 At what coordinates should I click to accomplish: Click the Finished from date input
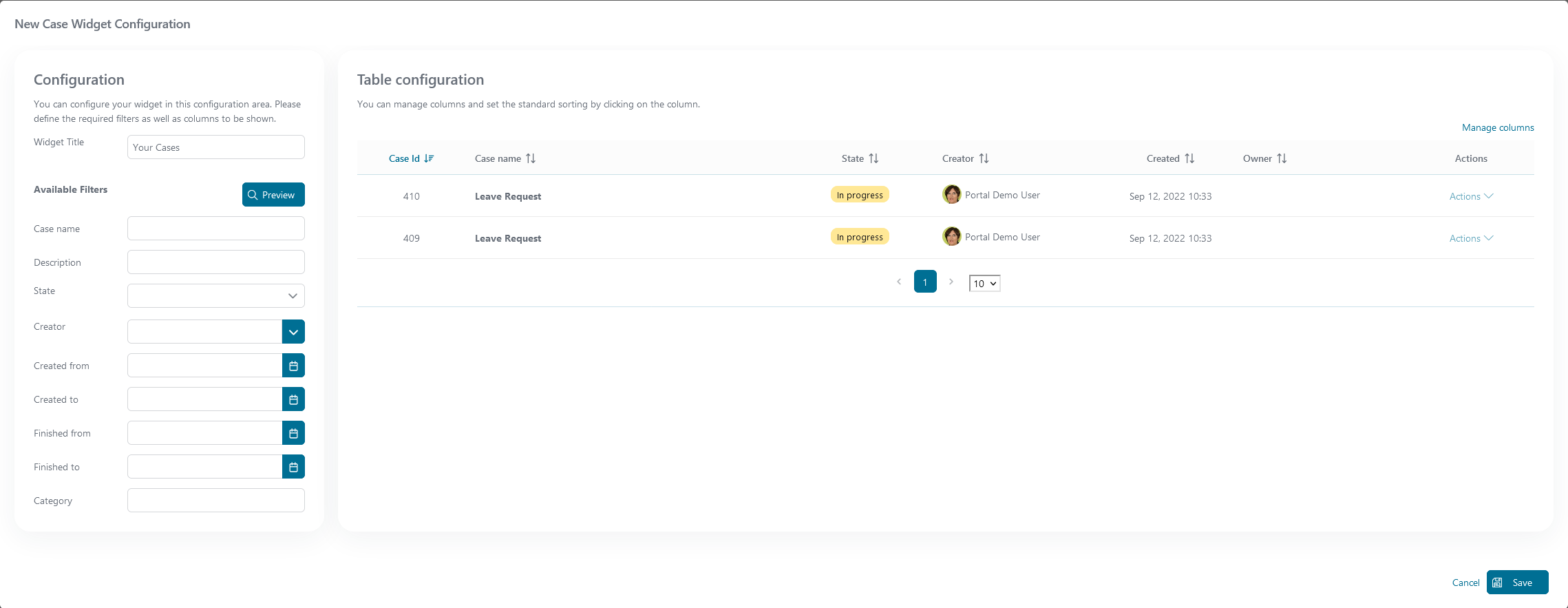[x=204, y=433]
